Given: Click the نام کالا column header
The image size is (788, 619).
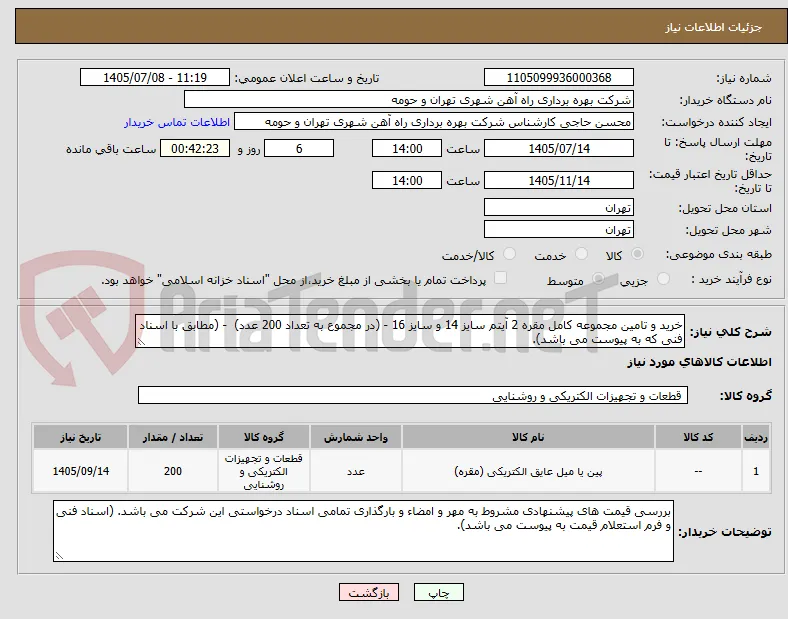Looking at the screenshot, I should 528,437.
